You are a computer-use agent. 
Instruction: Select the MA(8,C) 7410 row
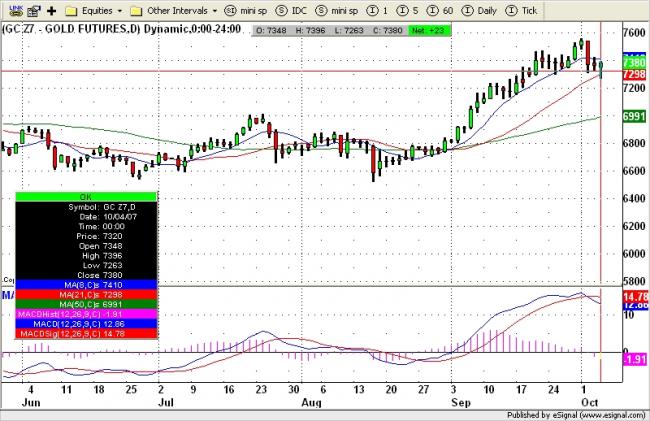86,285
